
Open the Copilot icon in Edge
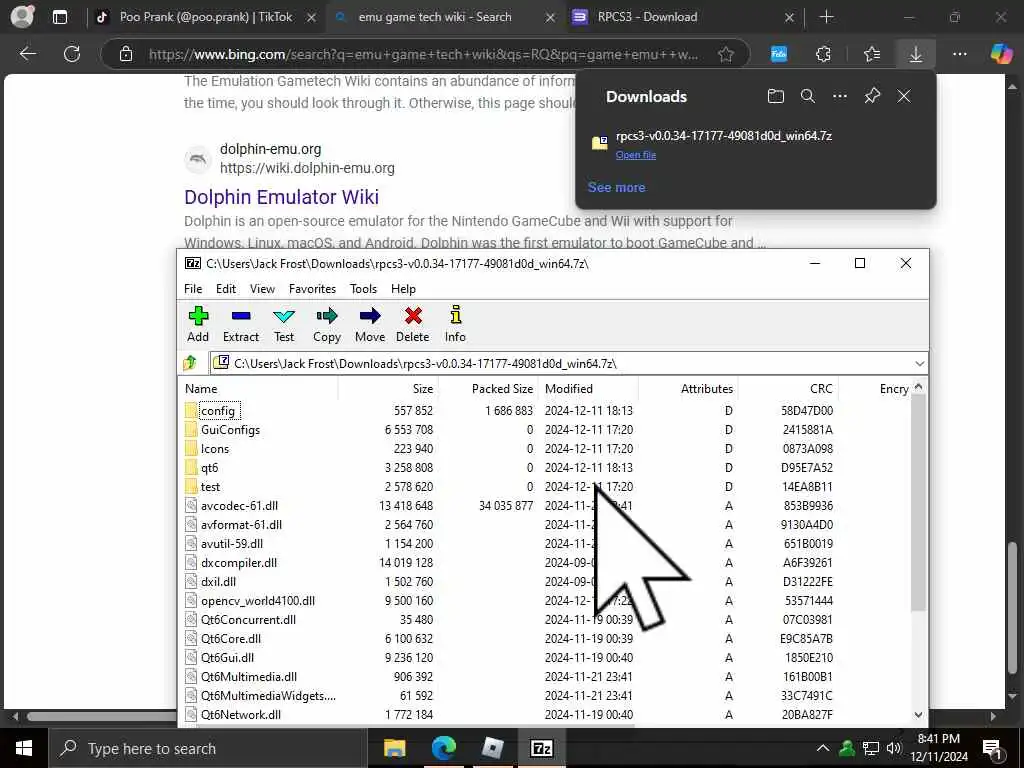pyautogui.click(x=1000, y=54)
